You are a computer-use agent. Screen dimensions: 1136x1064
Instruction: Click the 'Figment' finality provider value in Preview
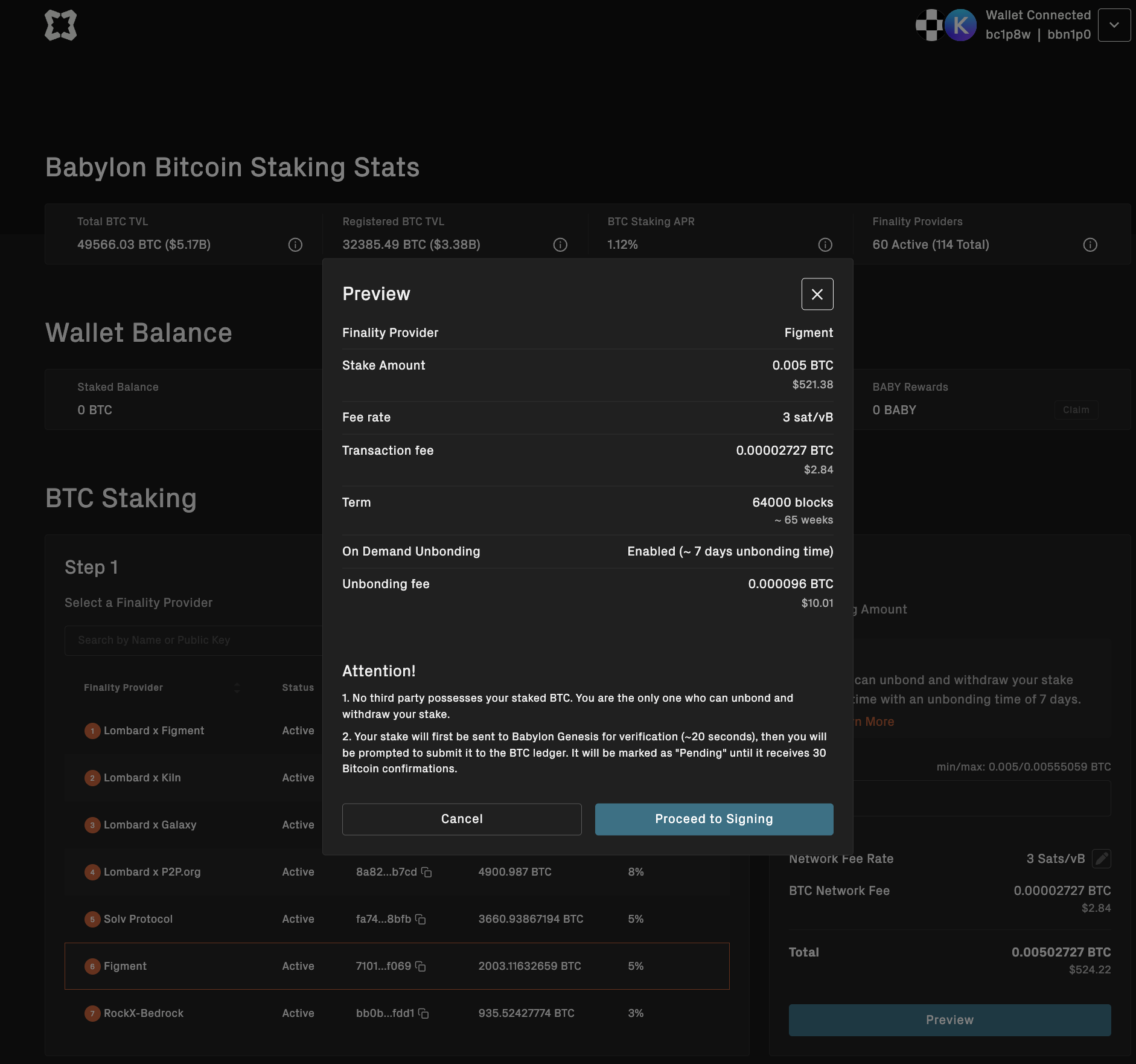[809, 333]
